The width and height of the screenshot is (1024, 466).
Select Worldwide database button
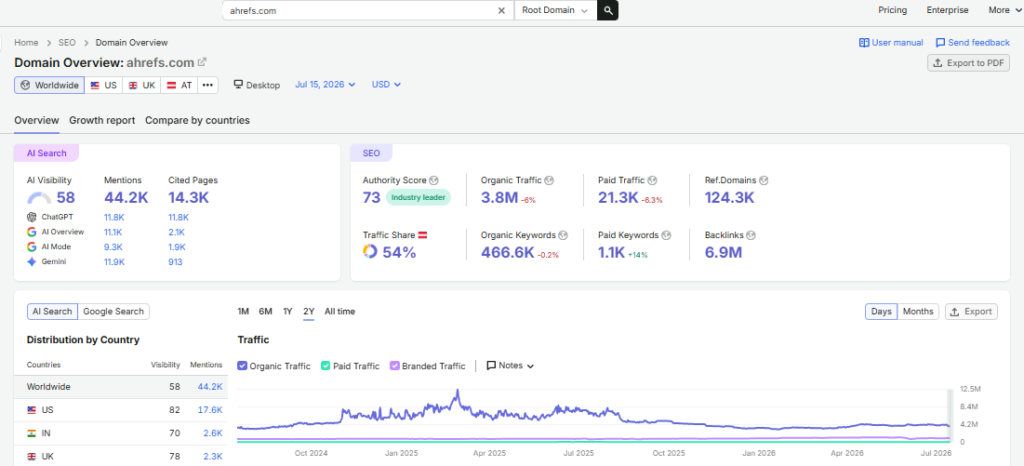tap(50, 85)
